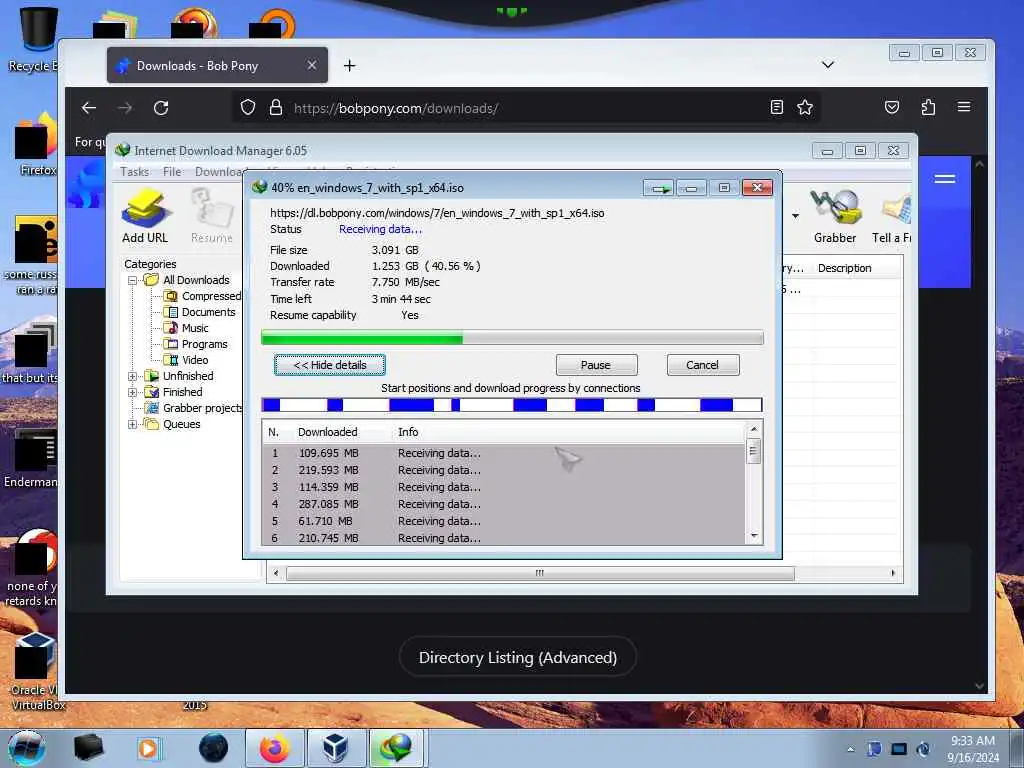The width and height of the screenshot is (1024, 768).
Task: Expand the Queues category node
Action: click(x=133, y=424)
